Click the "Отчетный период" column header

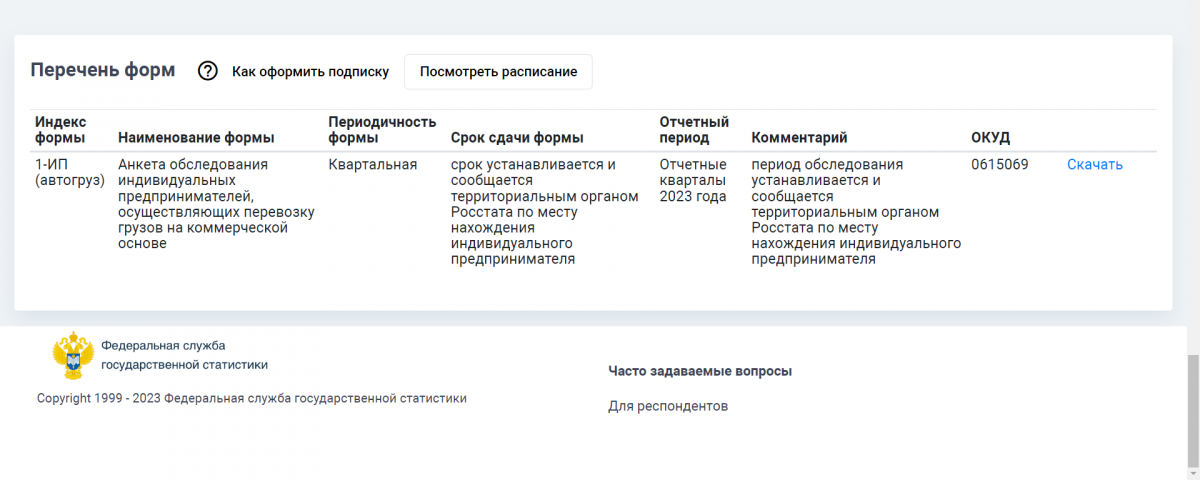694,129
